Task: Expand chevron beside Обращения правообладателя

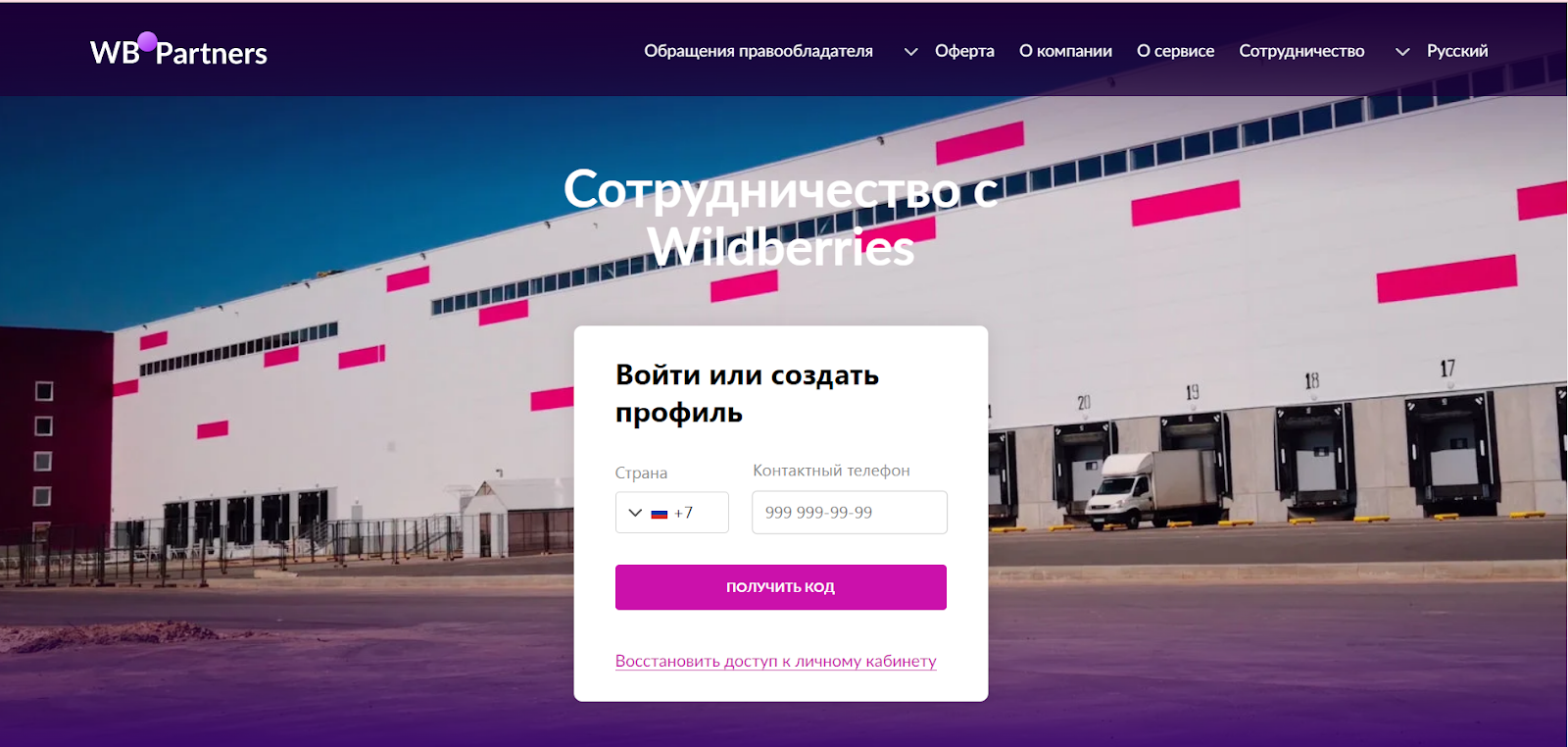Action: (x=910, y=52)
